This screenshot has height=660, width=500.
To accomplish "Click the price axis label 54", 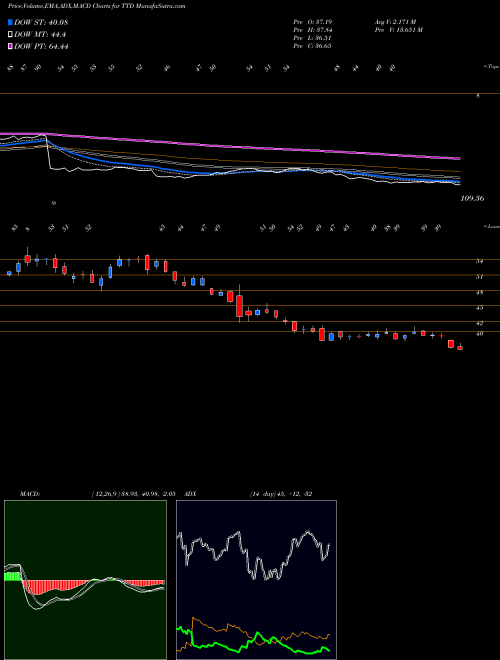I will pyautogui.click(x=479, y=261).
